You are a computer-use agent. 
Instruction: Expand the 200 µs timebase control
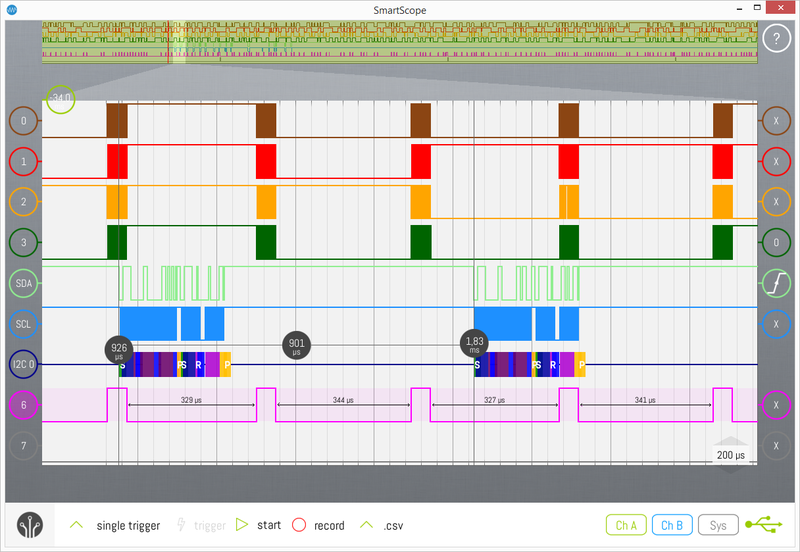click(731, 452)
